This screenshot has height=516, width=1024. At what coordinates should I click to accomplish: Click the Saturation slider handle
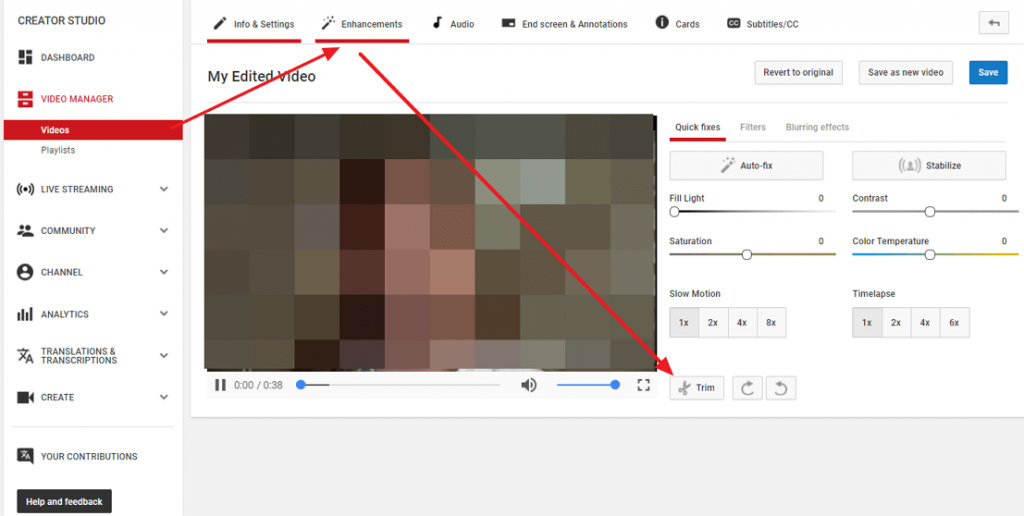pyautogui.click(x=747, y=255)
